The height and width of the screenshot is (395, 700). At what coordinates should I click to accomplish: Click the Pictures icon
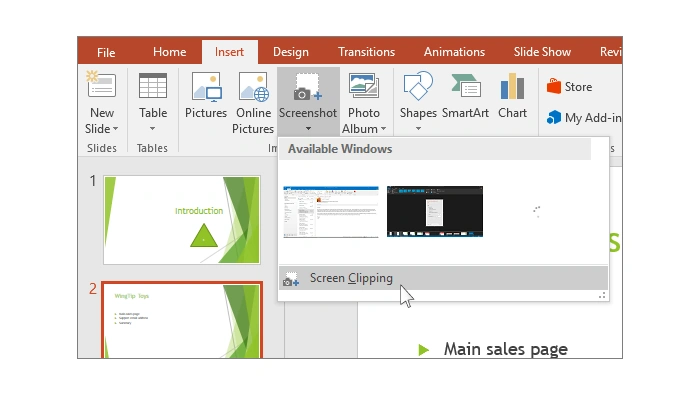click(x=206, y=87)
